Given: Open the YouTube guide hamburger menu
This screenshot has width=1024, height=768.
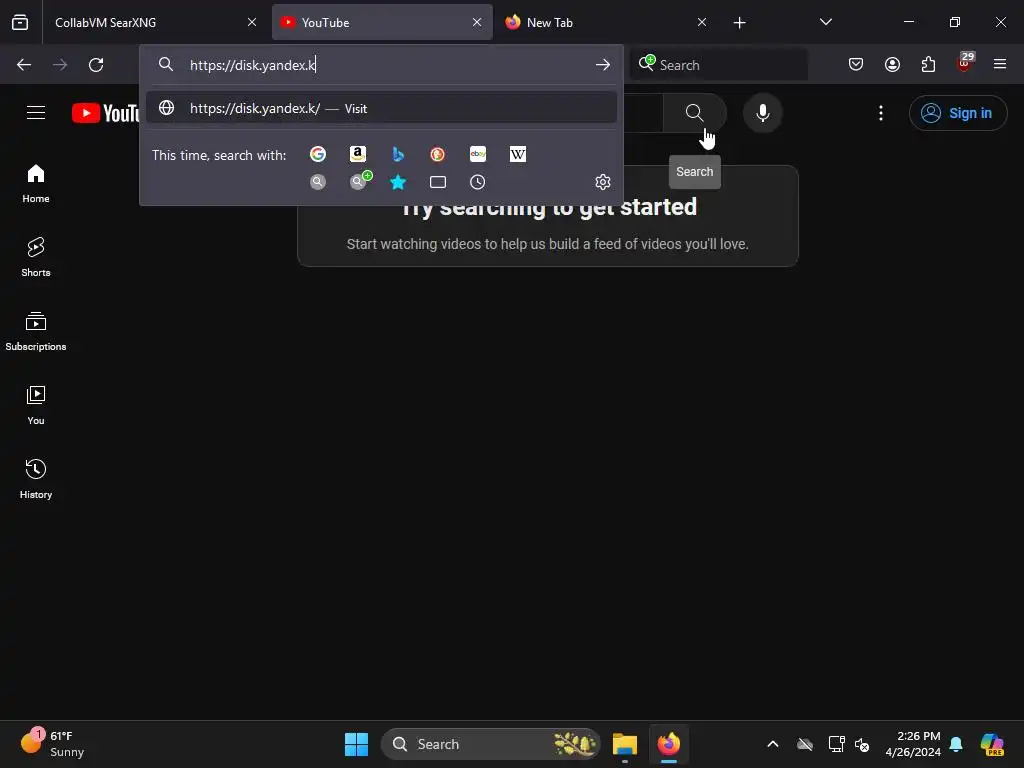Looking at the screenshot, I should pos(36,113).
